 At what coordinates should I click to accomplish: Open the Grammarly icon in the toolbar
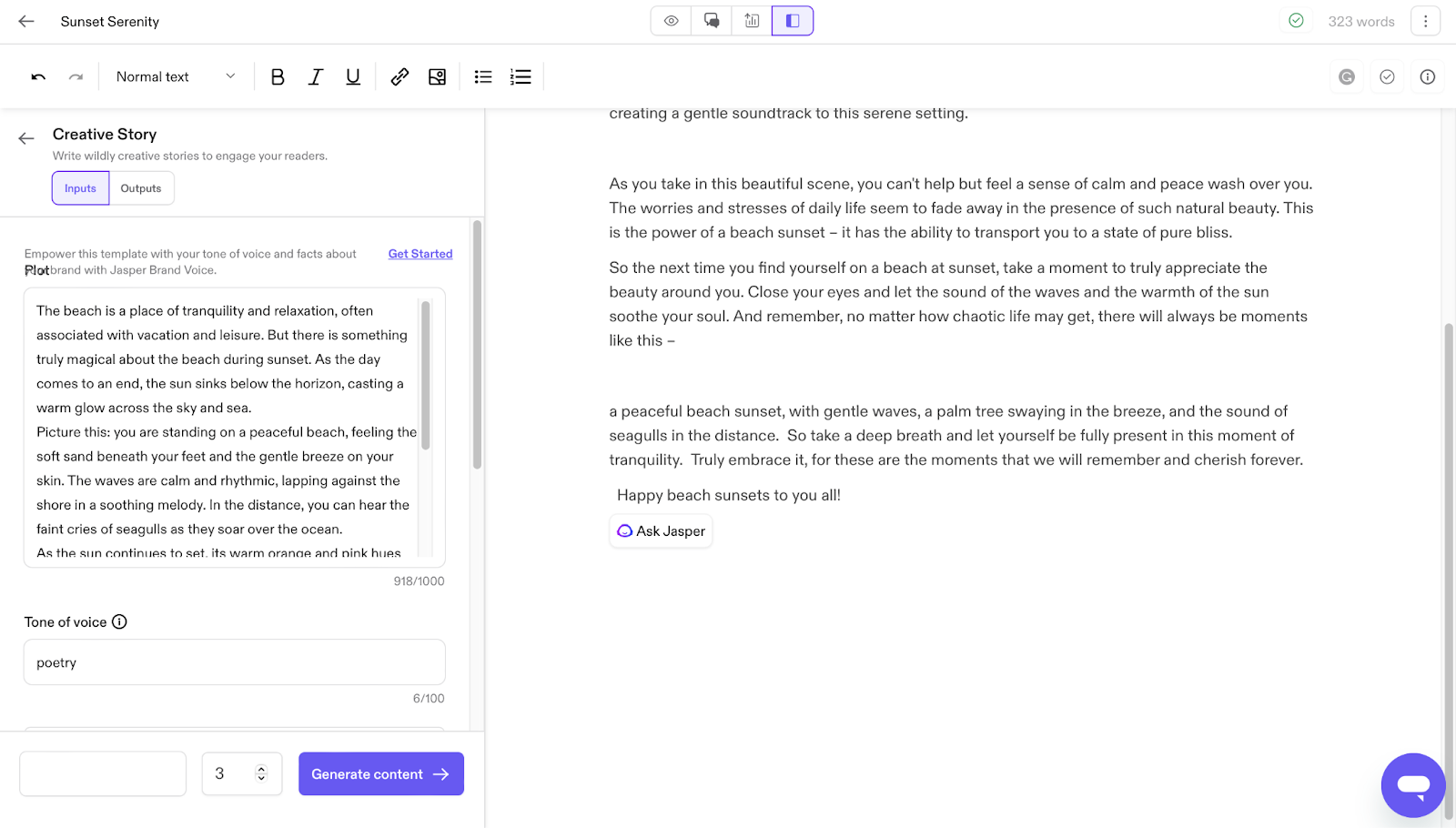[x=1347, y=77]
